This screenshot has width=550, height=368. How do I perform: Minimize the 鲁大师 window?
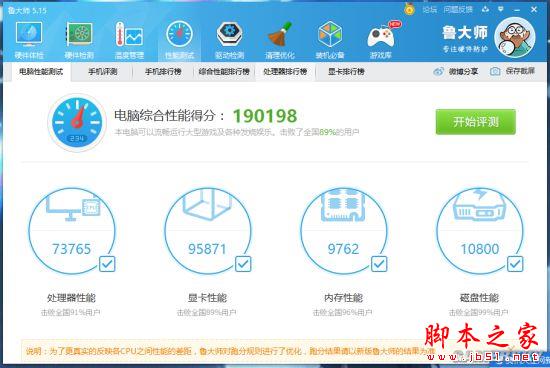(517, 10)
